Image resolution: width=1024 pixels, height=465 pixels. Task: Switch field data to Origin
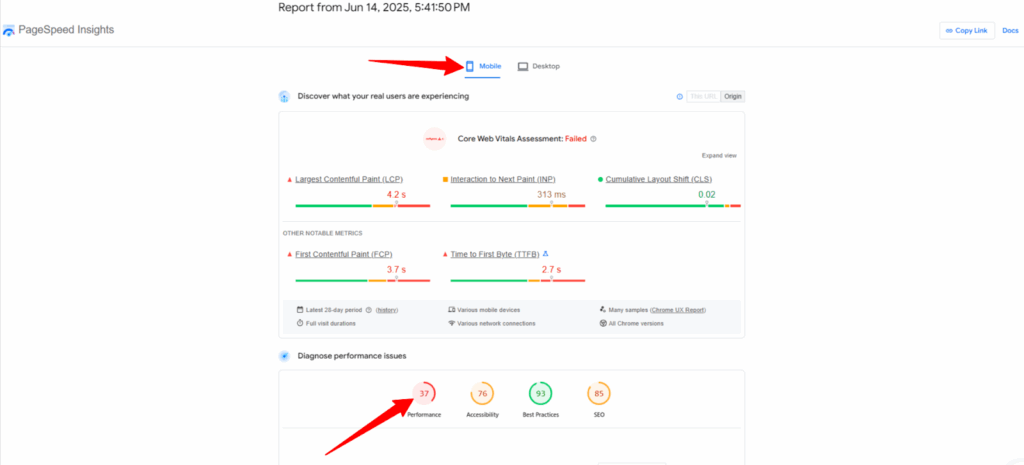[733, 97]
